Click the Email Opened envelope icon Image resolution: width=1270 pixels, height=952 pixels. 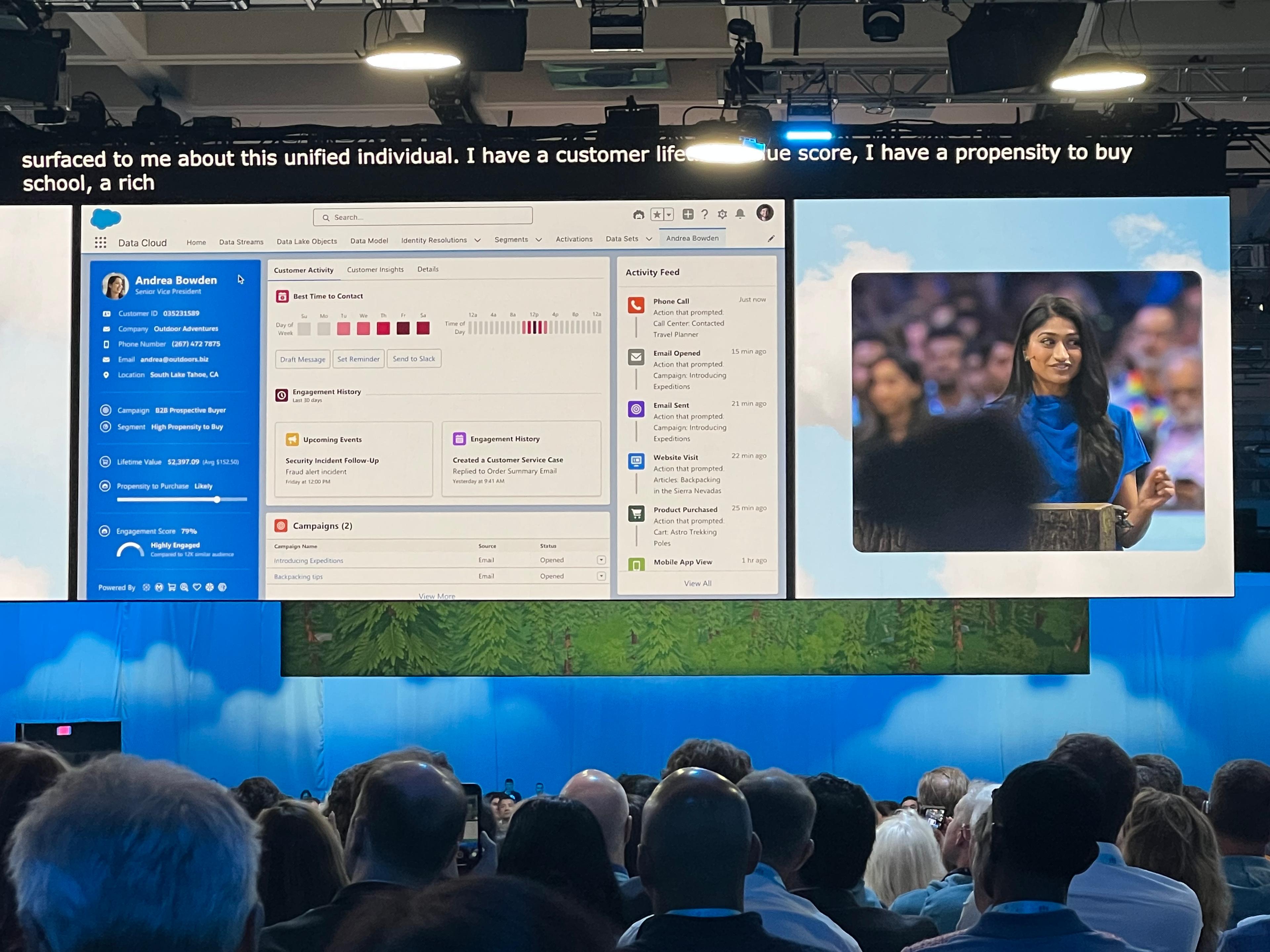(x=636, y=357)
